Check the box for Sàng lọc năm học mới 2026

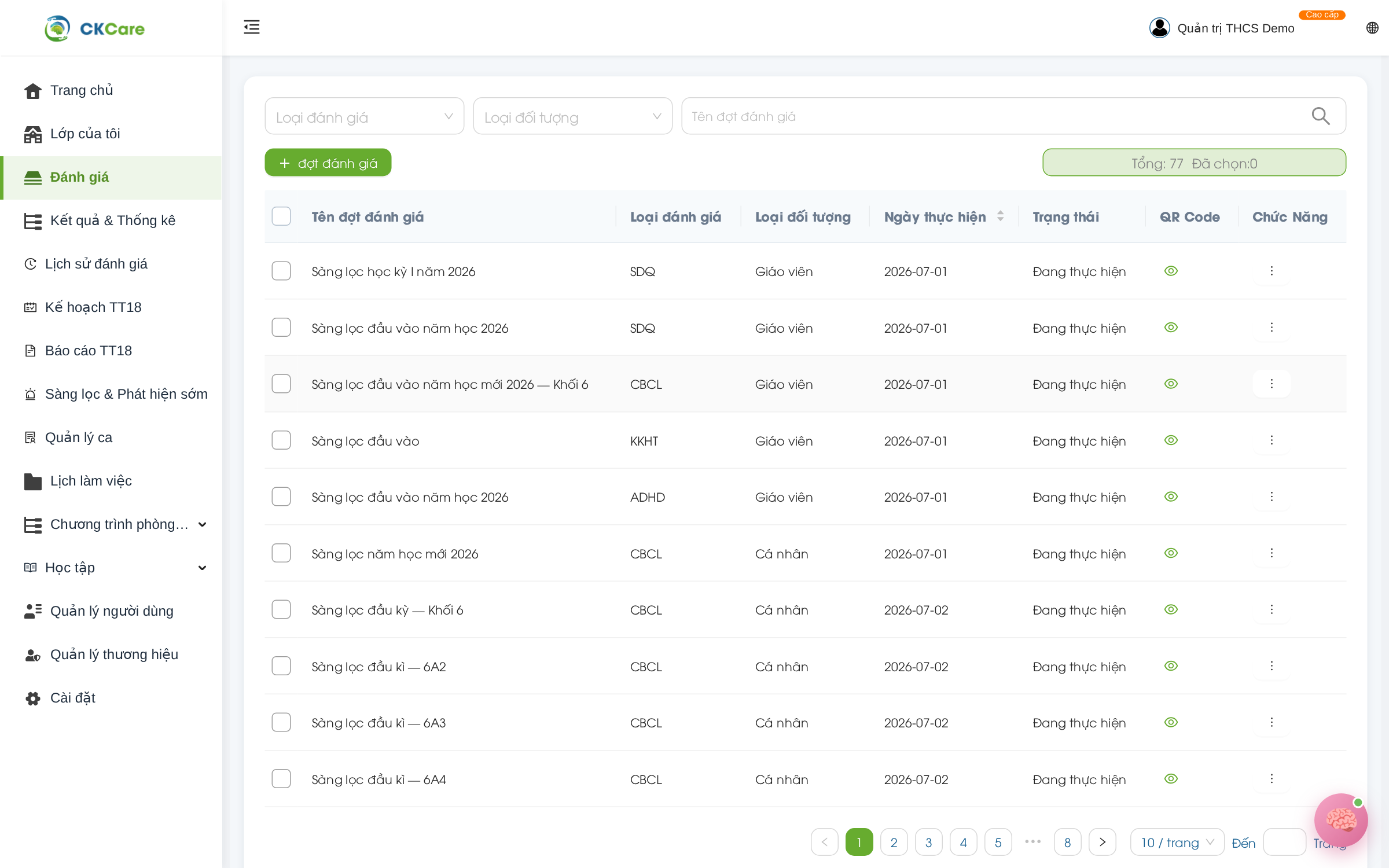click(x=281, y=554)
